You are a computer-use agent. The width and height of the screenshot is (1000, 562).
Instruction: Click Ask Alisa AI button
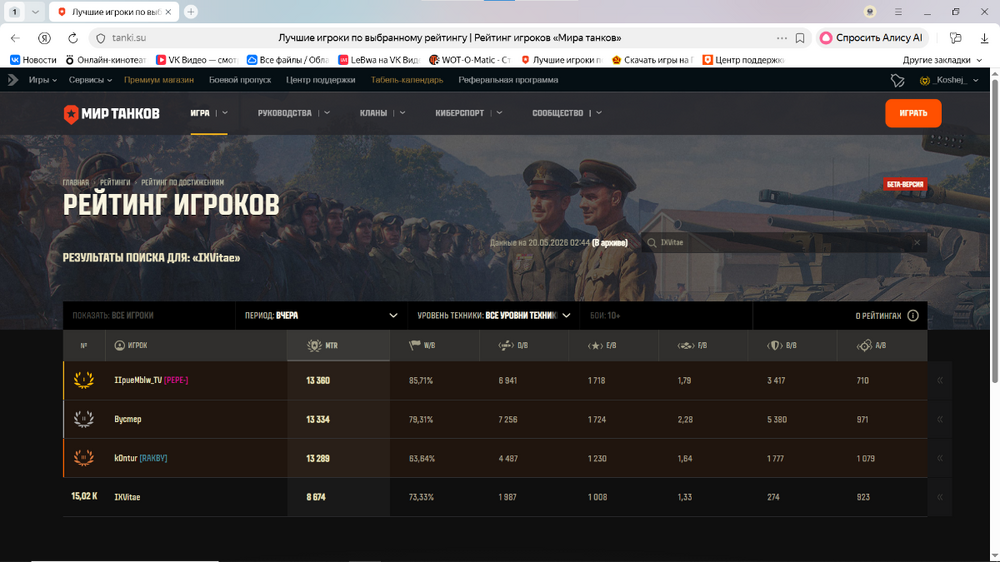pos(871,38)
